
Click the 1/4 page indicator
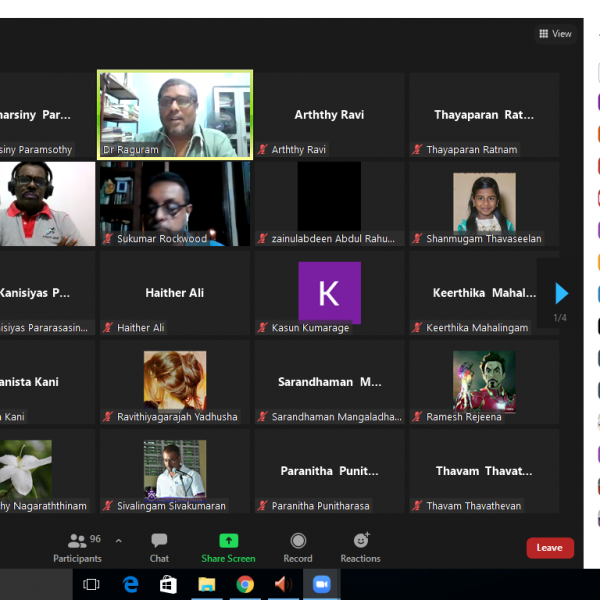tap(560, 318)
